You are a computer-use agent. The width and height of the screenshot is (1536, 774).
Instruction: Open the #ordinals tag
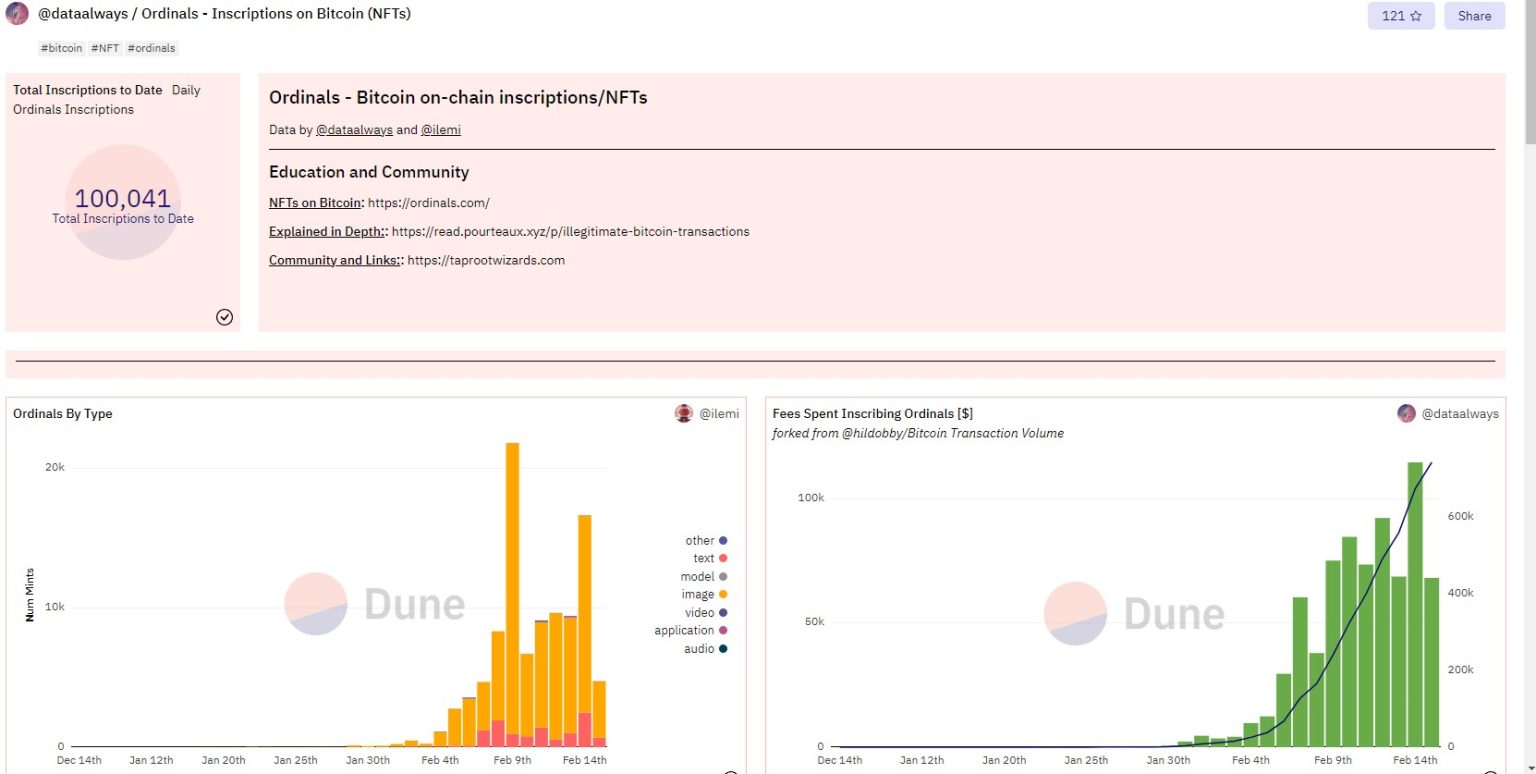pyautogui.click(x=151, y=47)
